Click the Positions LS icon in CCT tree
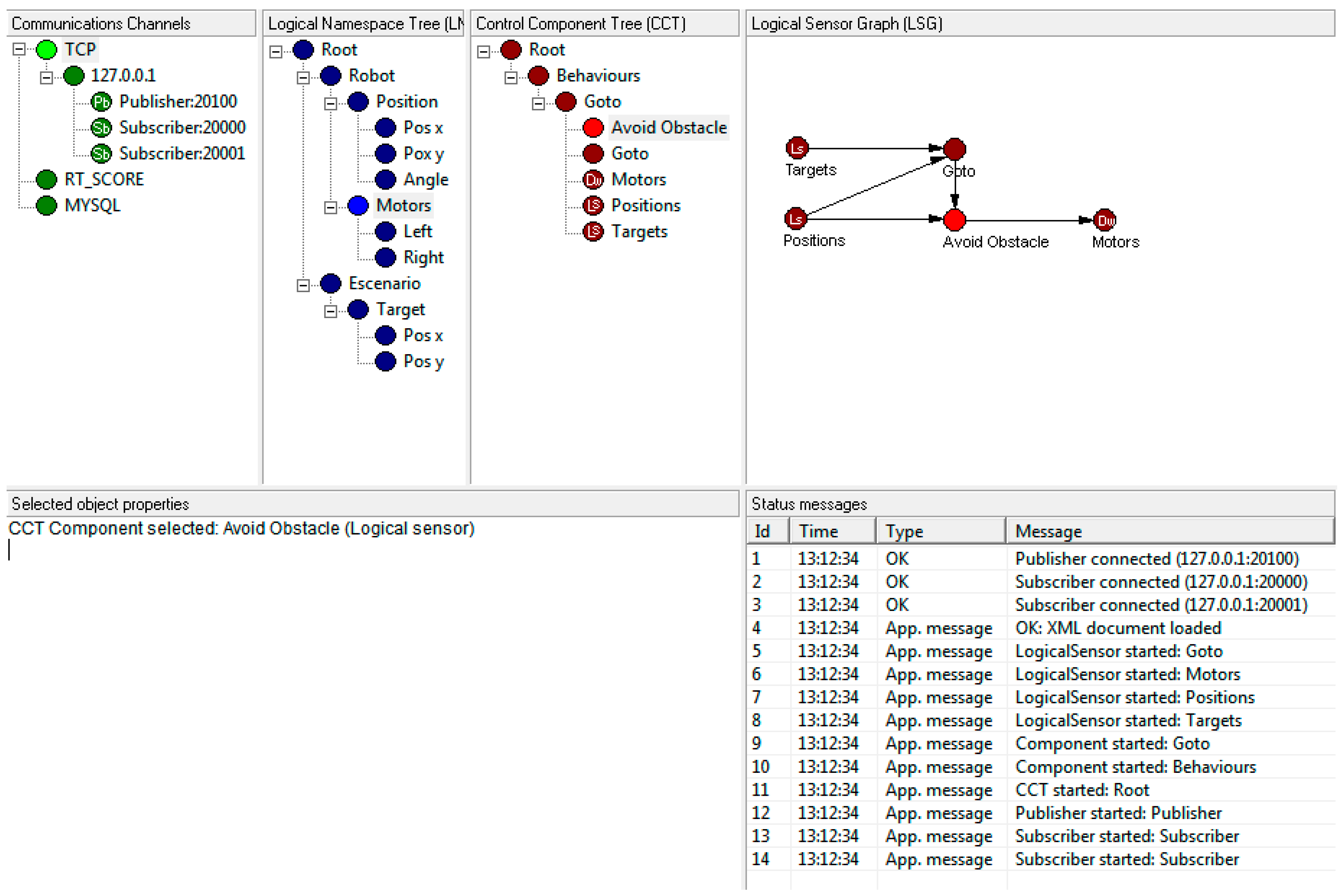The image size is (1342, 896). pos(593,205)
